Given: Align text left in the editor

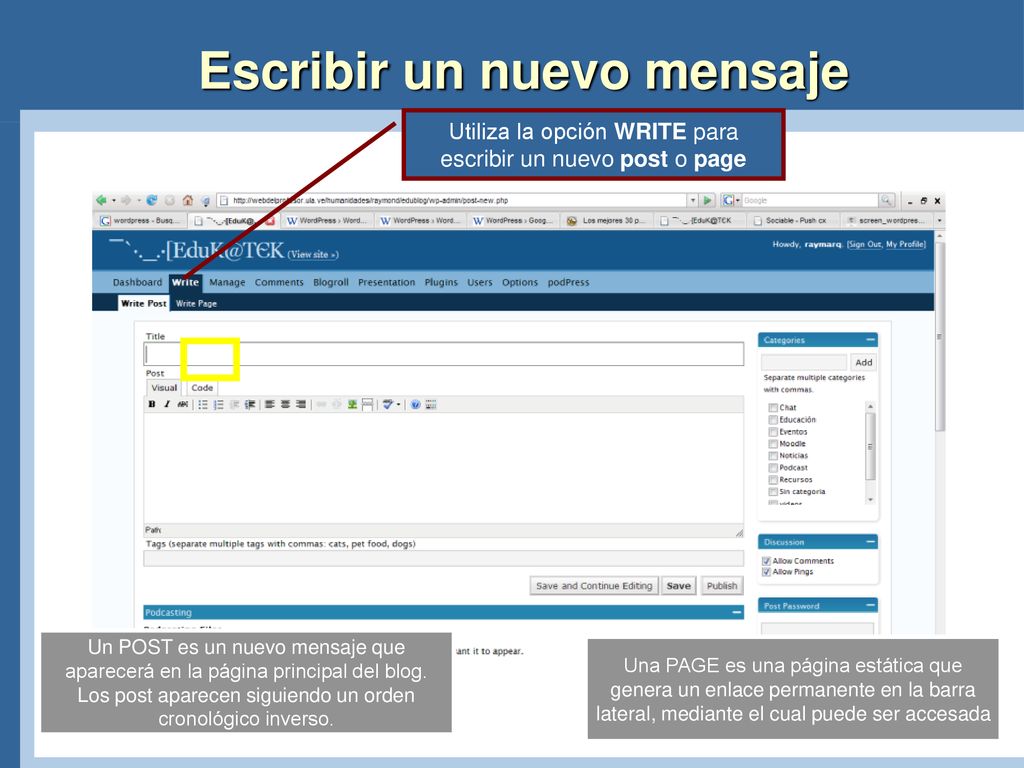Looking at the screenshot, I should click(x=270, y=404).
